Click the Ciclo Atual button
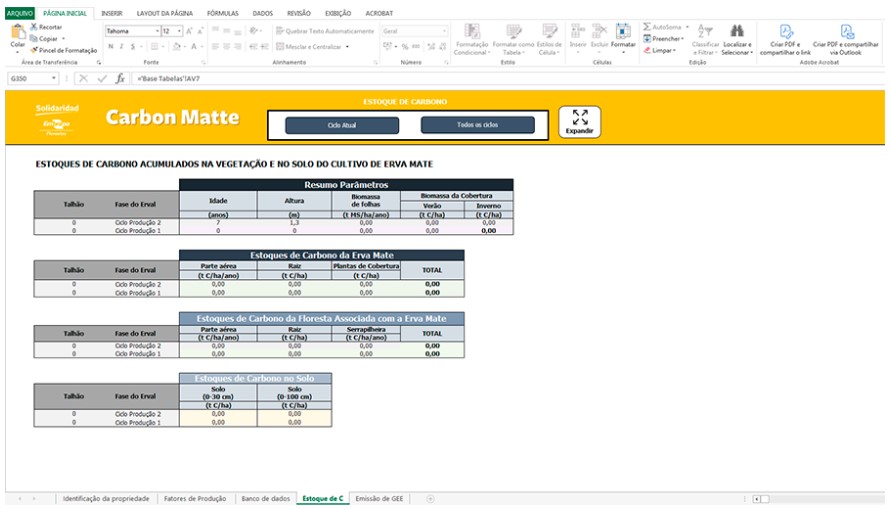The image size is (891, 509). (x=342, y=125)
